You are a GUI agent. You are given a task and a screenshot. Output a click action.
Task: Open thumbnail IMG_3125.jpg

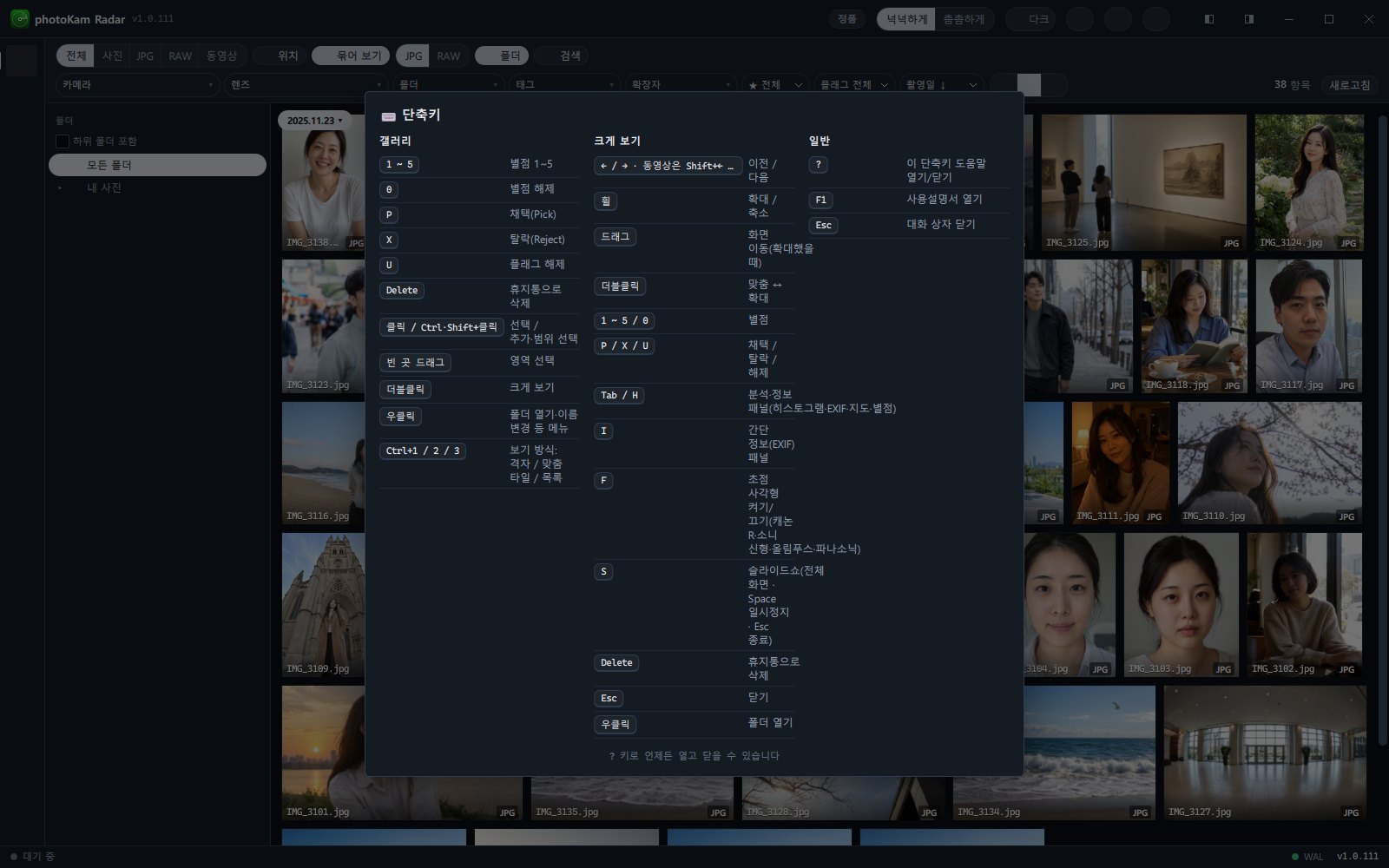coord(1144,182)
